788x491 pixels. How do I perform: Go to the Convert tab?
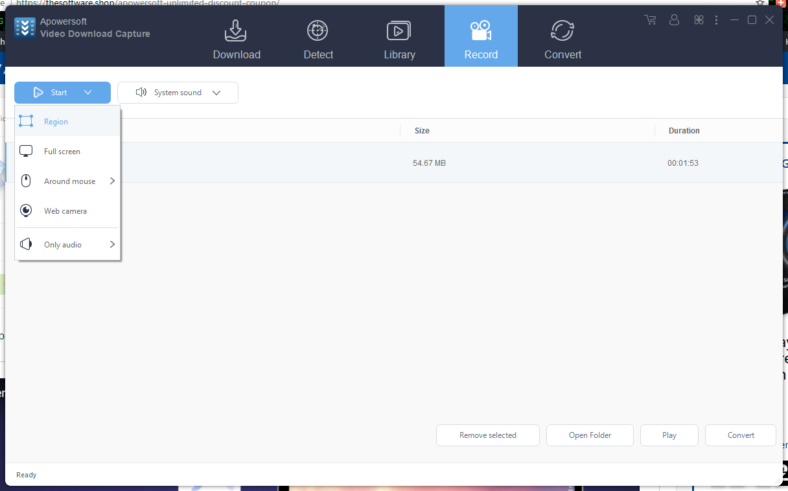[x=562, y=40]
